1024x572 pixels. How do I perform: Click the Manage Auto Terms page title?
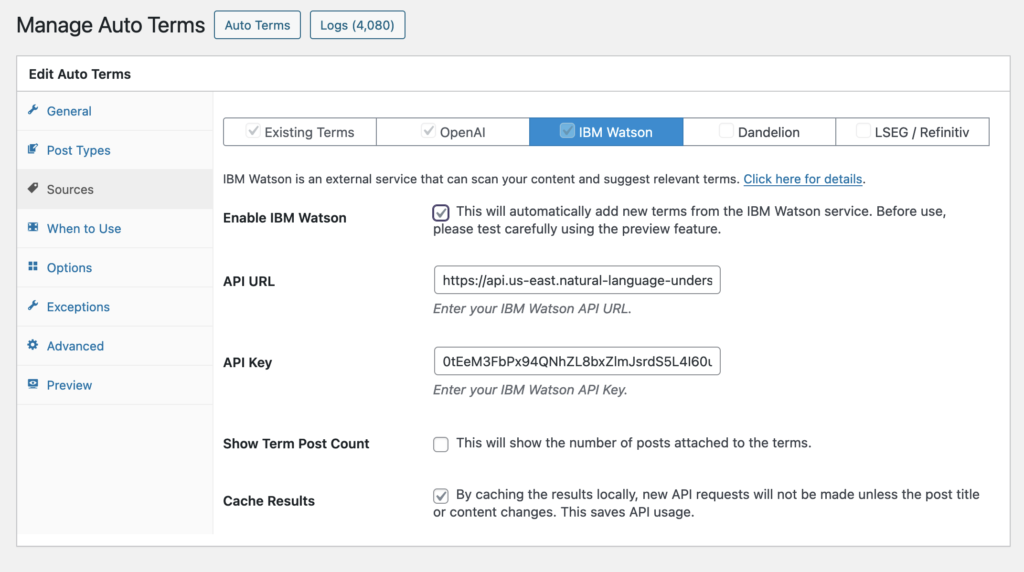(x=110, y=25)
